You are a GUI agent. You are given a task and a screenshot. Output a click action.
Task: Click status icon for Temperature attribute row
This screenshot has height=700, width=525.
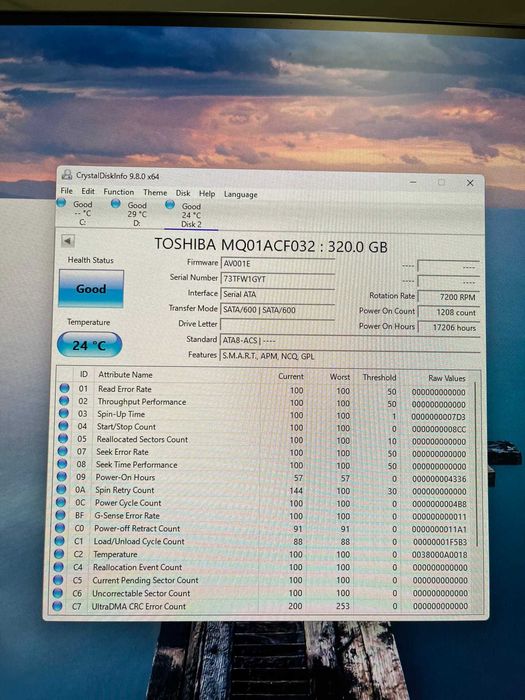coord(58,554)
